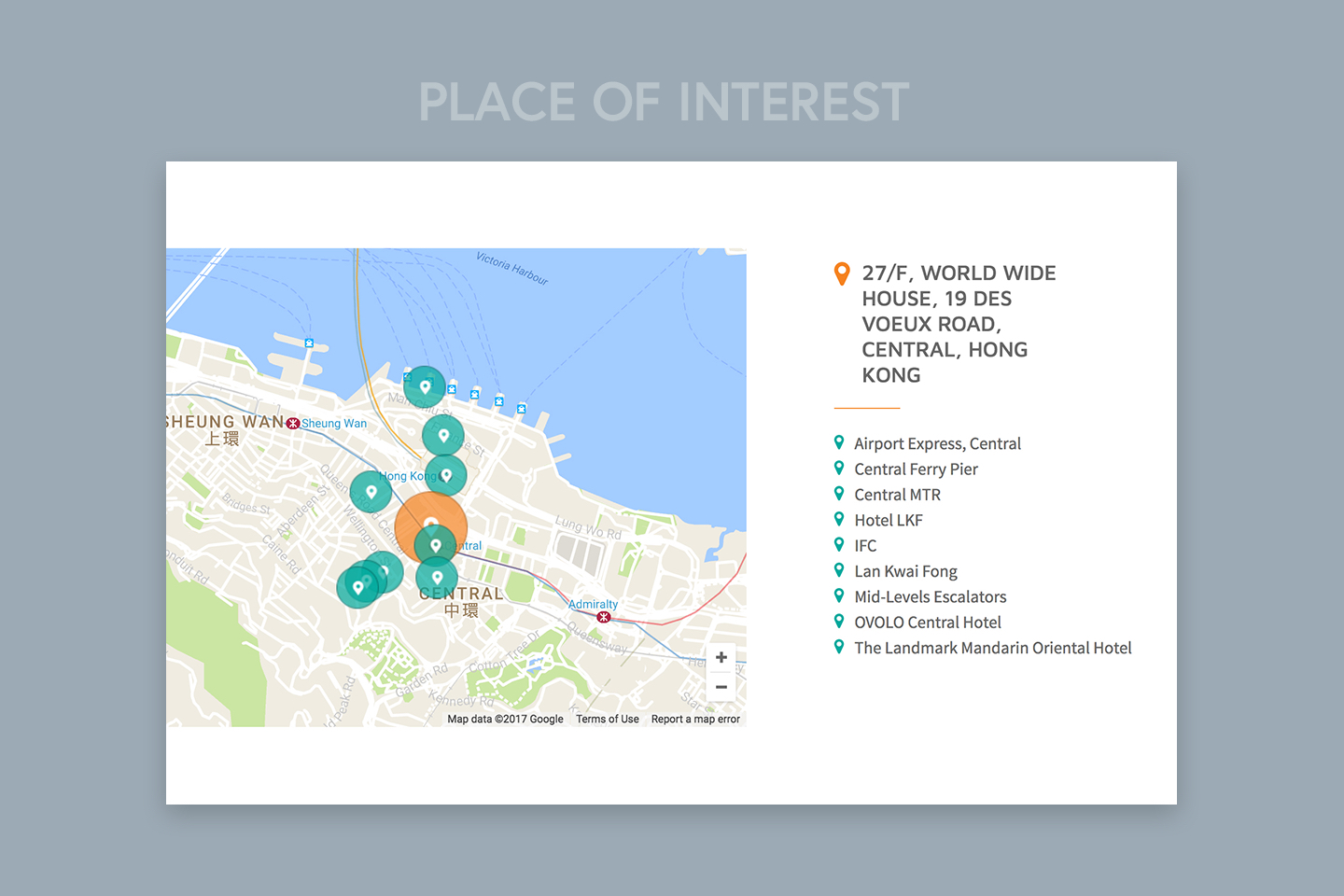1344x896 pixels.
Task: Select the teal marker overlapping the orange marker
Action: 435,546
